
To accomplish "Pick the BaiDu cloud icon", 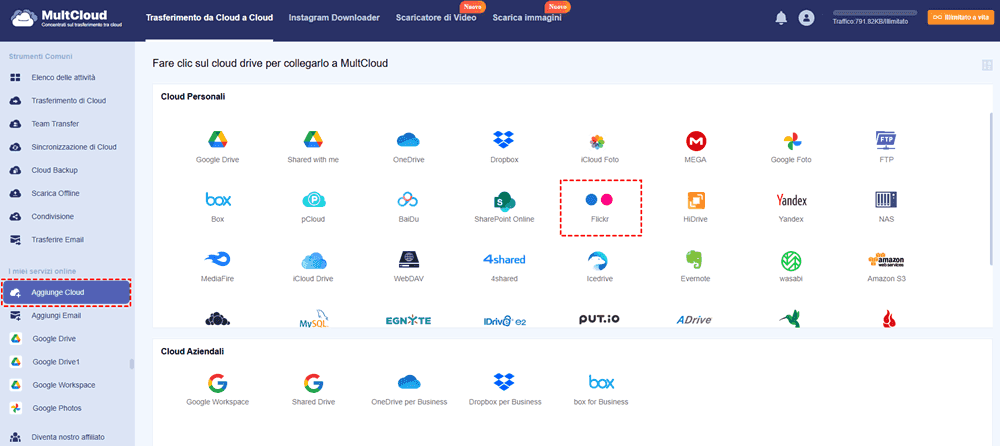I will (x=408, y=200).
